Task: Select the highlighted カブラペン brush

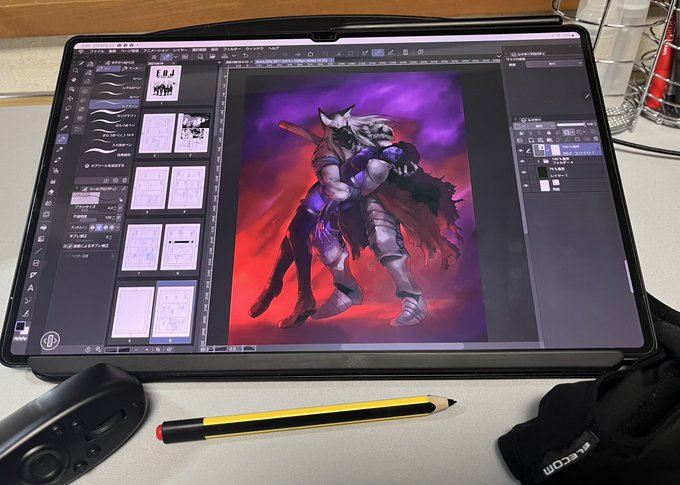Action: 113,105
